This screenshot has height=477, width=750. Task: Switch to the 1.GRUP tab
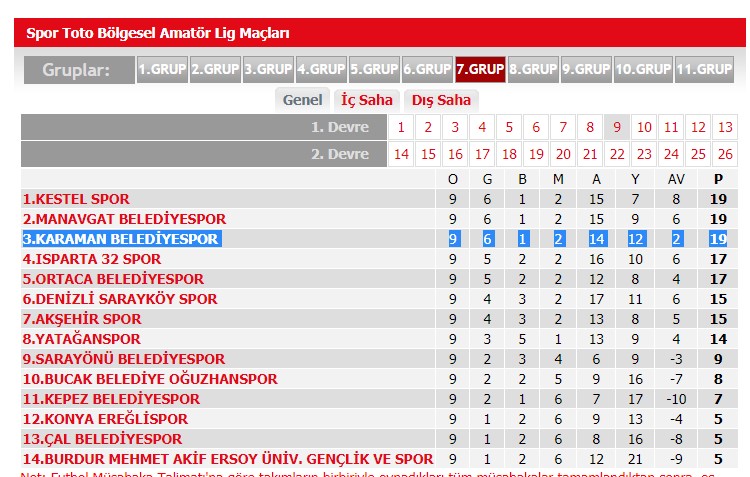[162, 69]
